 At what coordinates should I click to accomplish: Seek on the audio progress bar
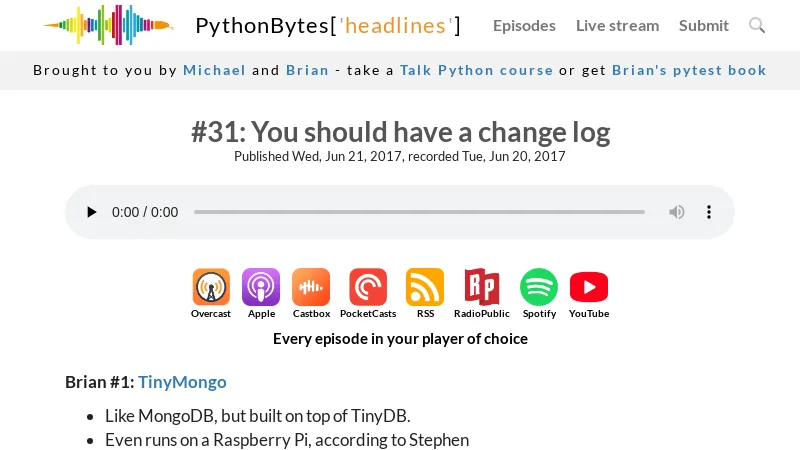click(x=419, y=212)
